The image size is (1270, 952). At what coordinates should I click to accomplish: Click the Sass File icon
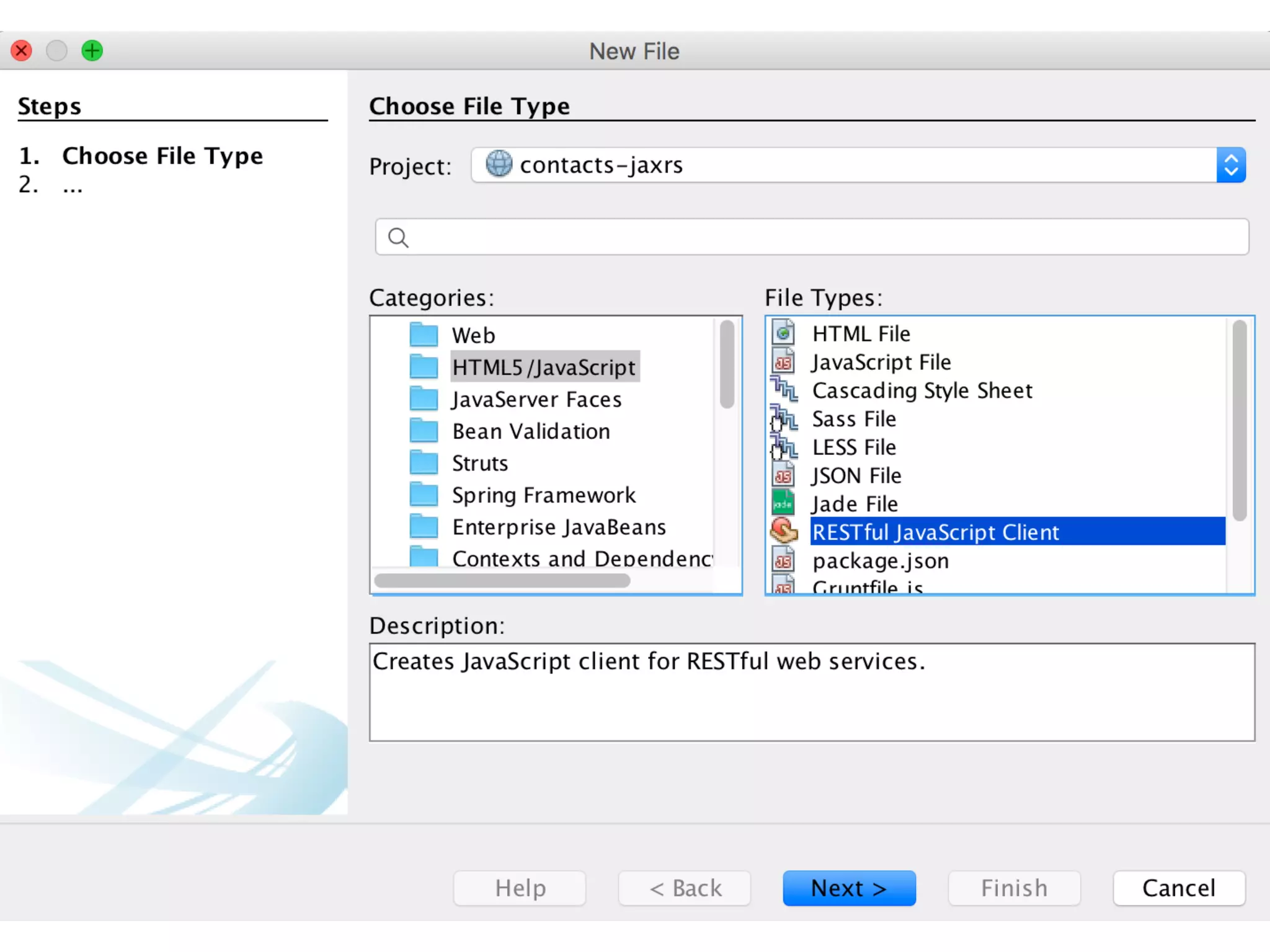[783, 420]
